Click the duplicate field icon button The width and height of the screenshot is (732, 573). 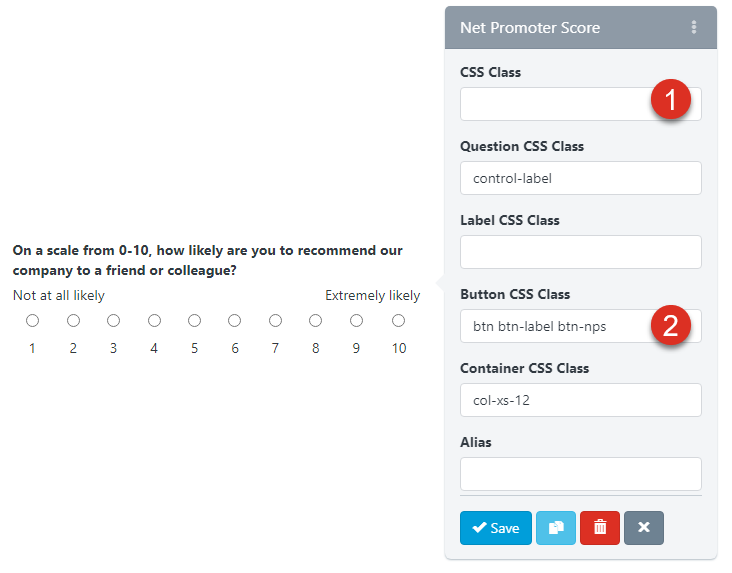point(556,527)
